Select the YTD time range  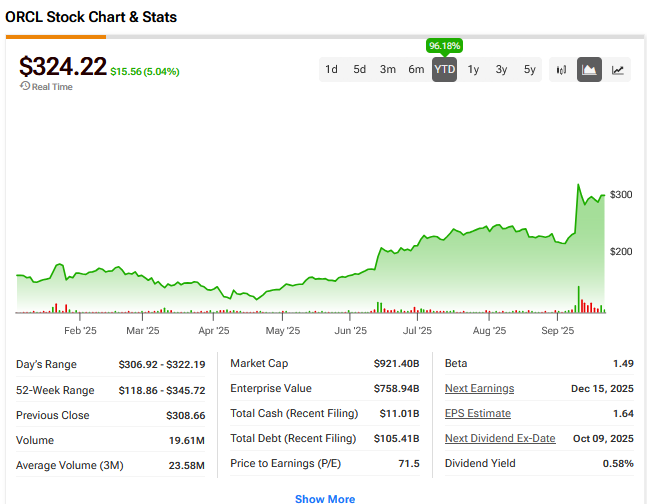pos(444,70)
